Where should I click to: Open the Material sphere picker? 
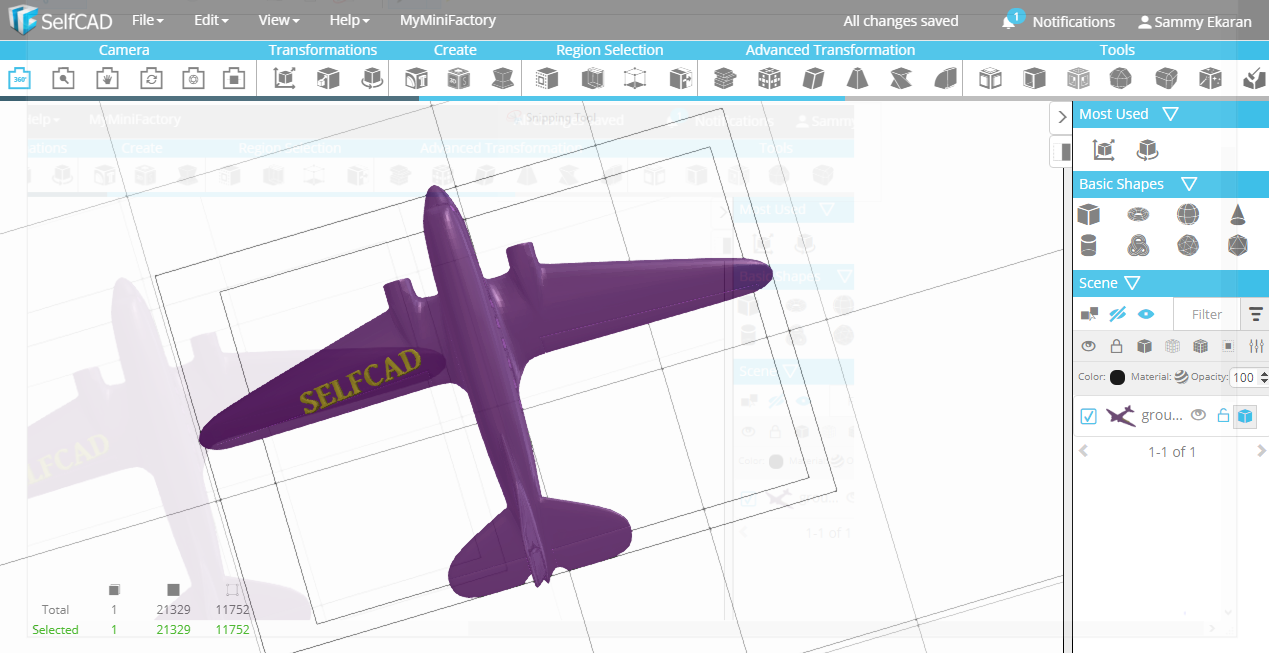coord(1181,377)
